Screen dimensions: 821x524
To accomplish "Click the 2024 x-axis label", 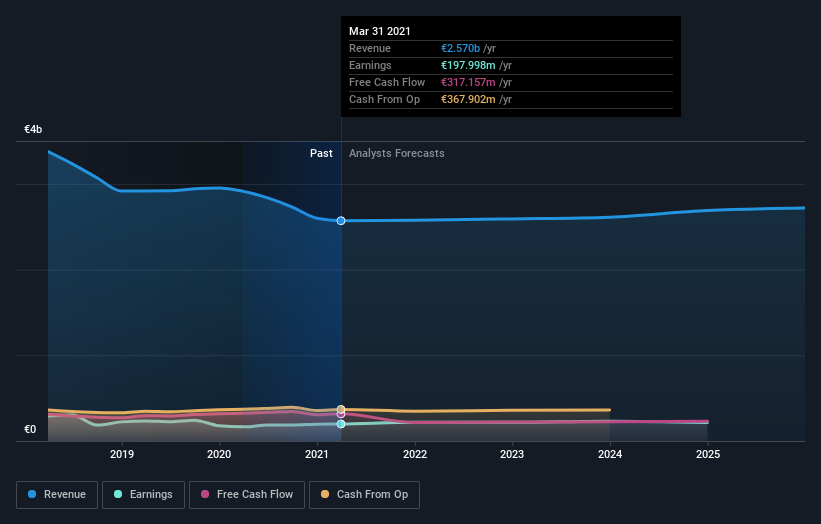I will coord(610,454).
